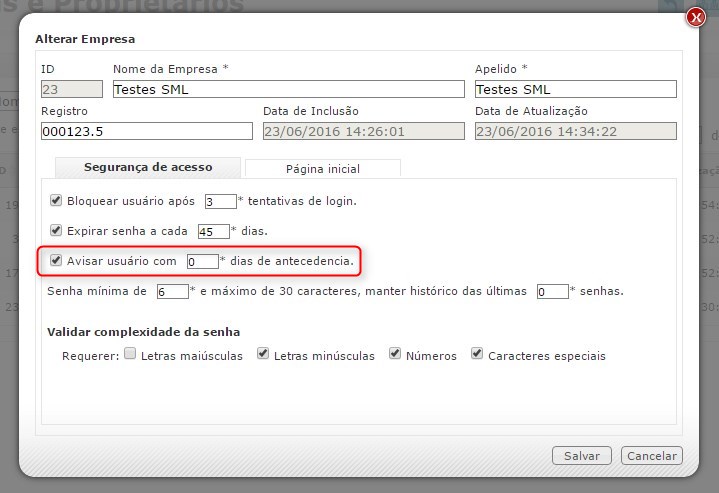Screen dimensions: 719x493
Task: Uncheck Letras minúsculas requirement
Action: point(263,355)
